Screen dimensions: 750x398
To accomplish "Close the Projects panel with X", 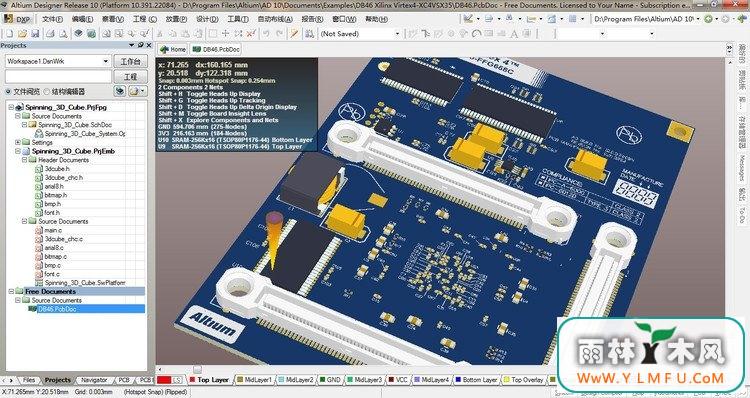I will click(149, 45).
